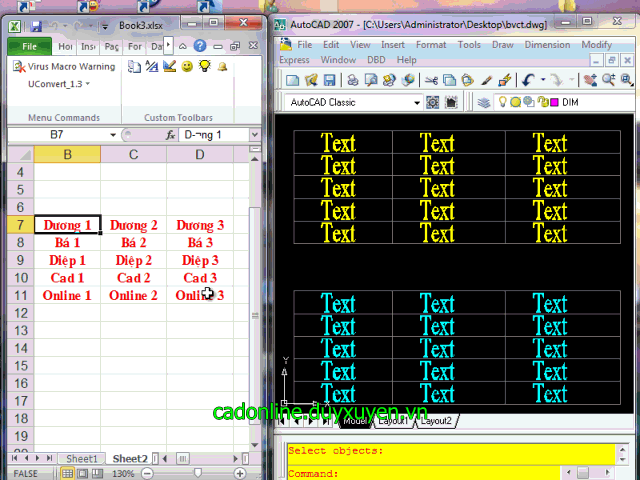This screenshot has width=640, height=480.
Task: Click the light bulb custom toolbar icon
Action: (x=204, y=67)
